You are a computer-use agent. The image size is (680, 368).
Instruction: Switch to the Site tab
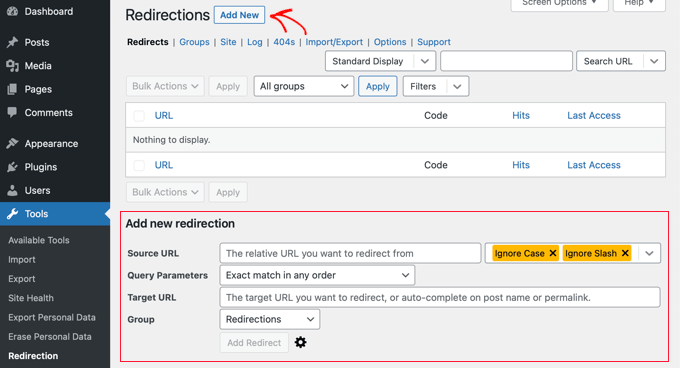pyautogui.click(x=228, y=42)
